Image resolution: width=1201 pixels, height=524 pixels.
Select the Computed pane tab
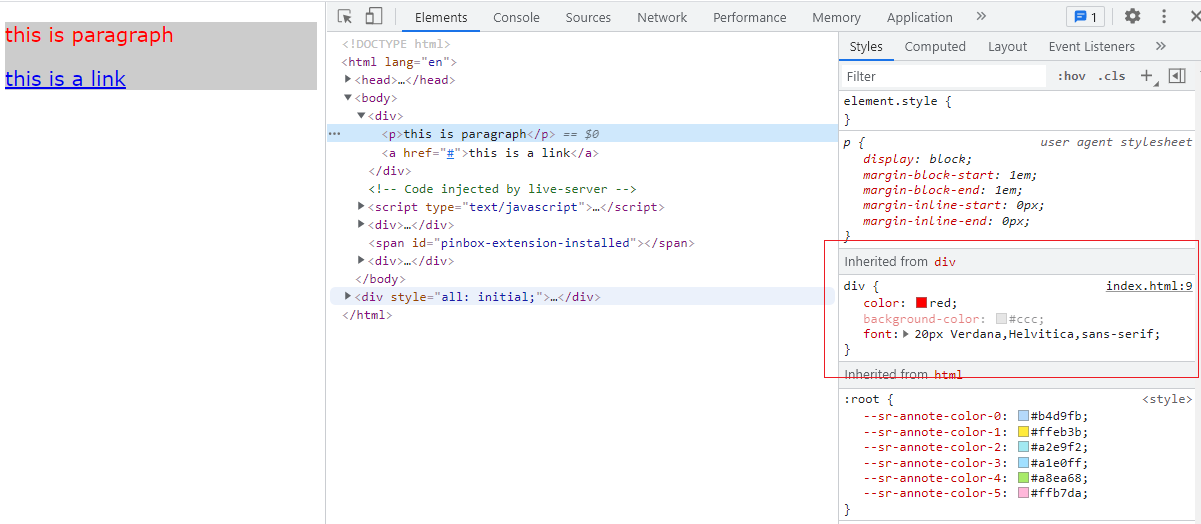[935, 46]
